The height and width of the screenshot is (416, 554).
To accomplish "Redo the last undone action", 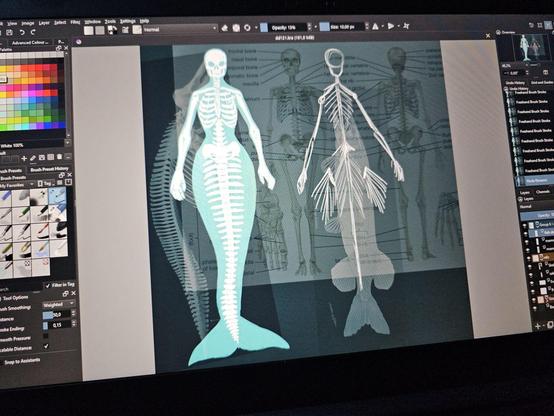I will pyautogui.click(x=33, y=32).
